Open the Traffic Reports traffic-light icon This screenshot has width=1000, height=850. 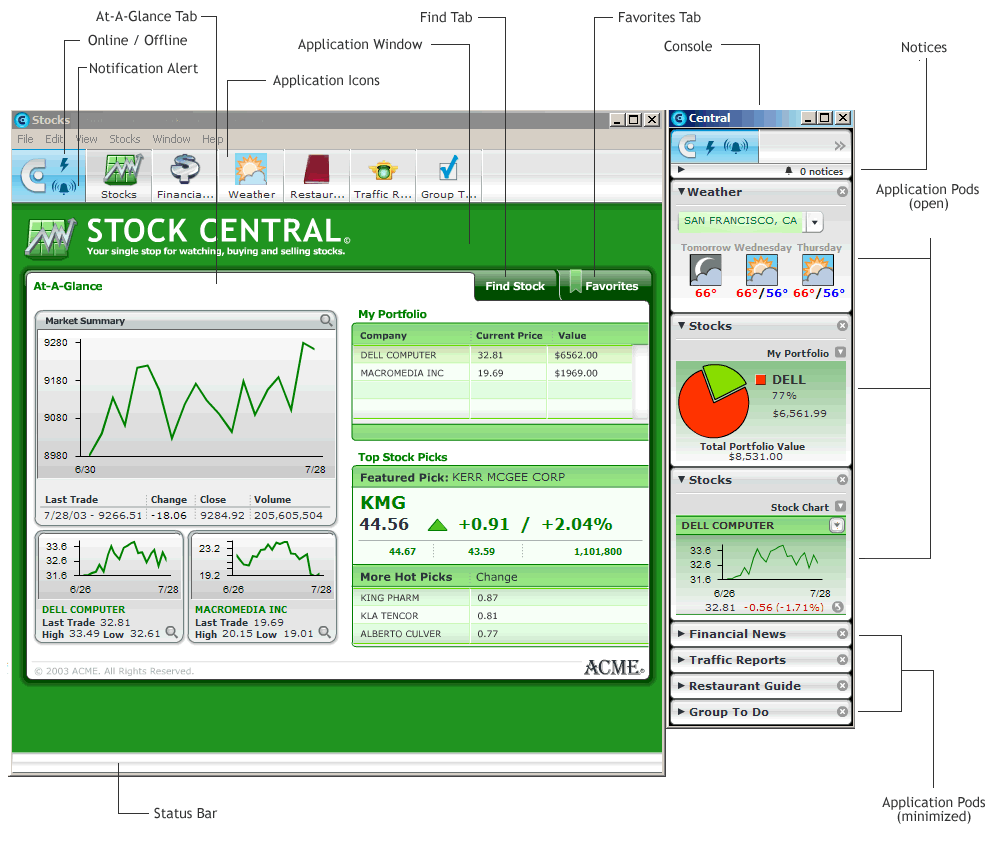[383, 176]
